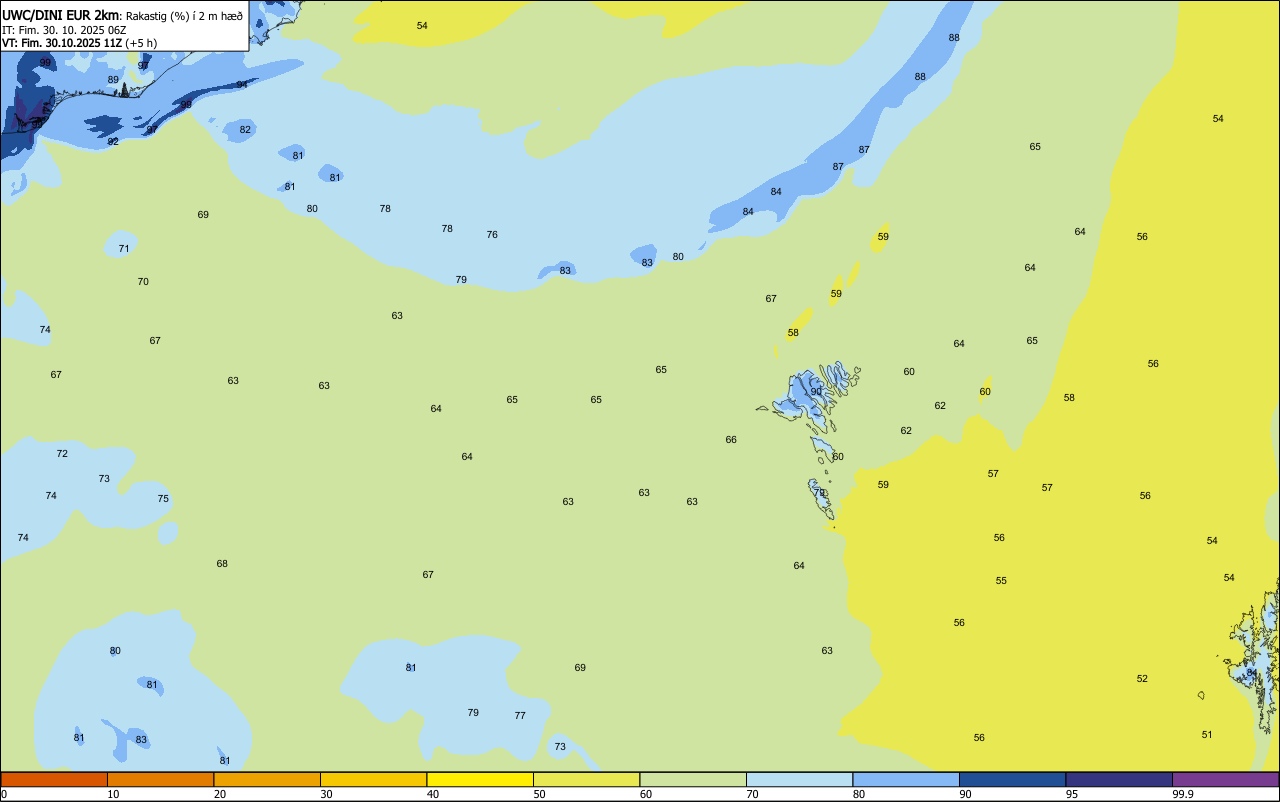Click the humidity value "51" on the map

[x=1207, y=735]
